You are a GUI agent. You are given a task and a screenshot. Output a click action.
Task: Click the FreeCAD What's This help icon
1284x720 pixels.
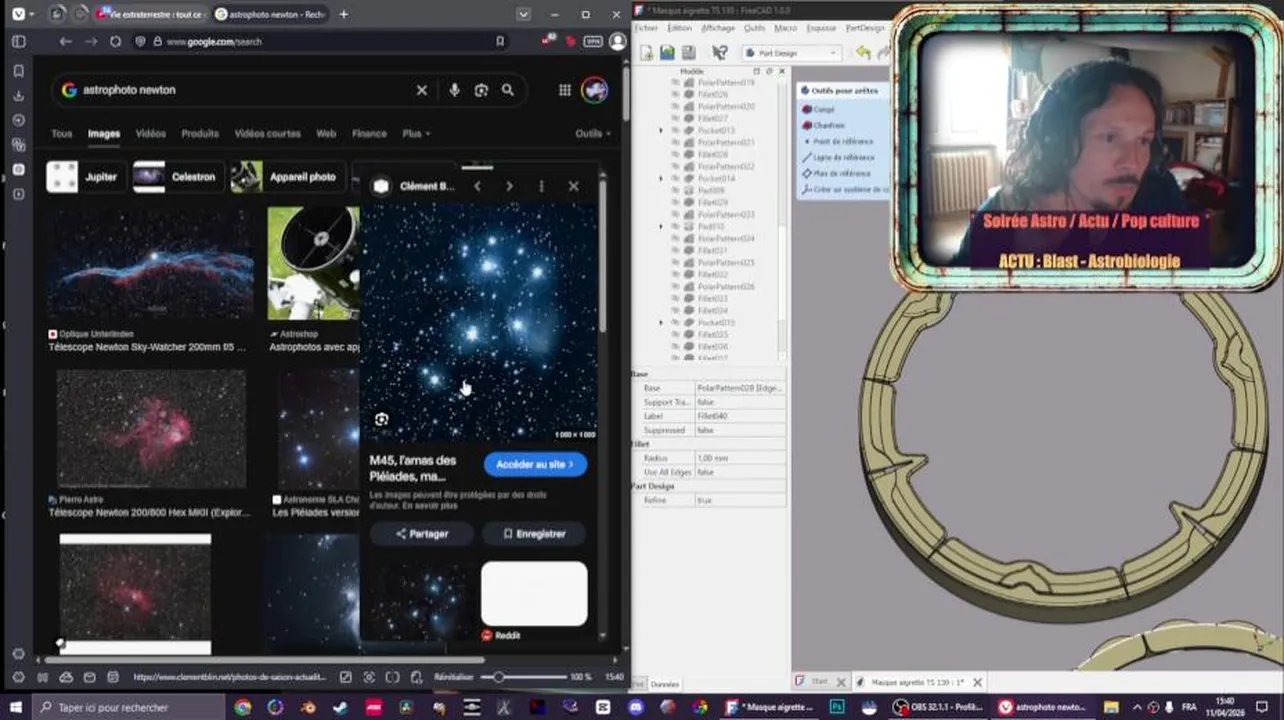tap(719, 53)
